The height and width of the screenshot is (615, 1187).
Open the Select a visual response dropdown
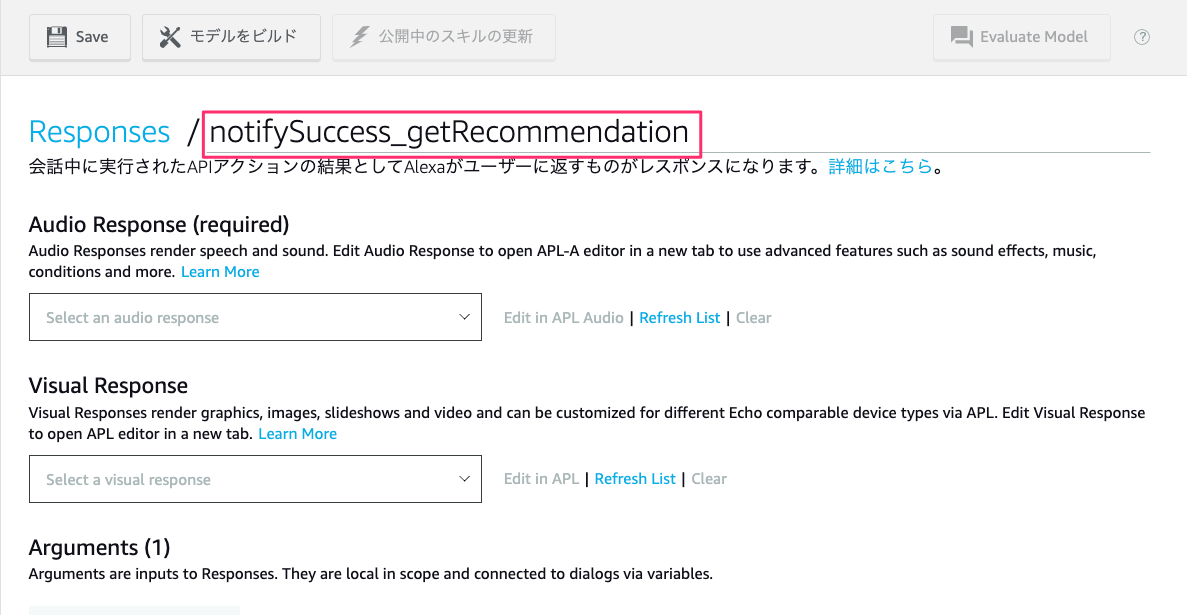(255, 479)
